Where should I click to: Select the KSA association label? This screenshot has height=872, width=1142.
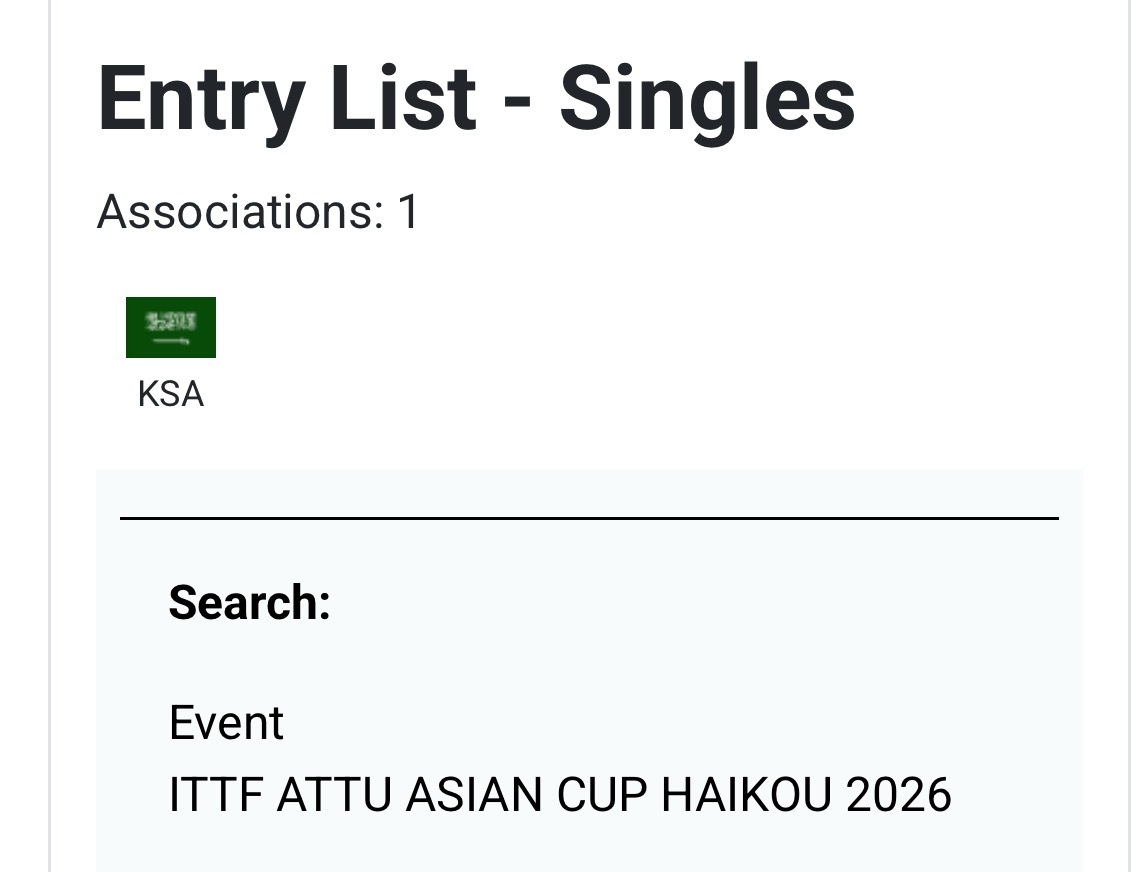click(x=171, y=395)
